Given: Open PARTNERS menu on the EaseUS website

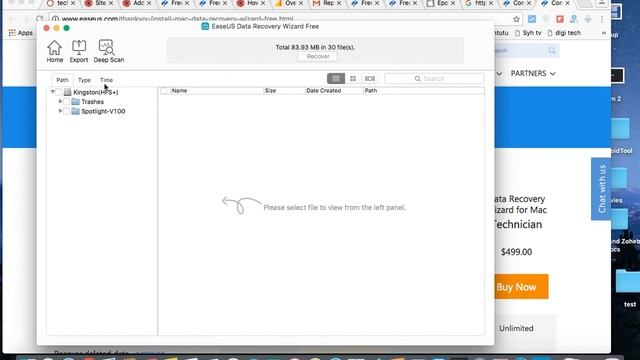Looking at the screenshot, I should [533, 73].
